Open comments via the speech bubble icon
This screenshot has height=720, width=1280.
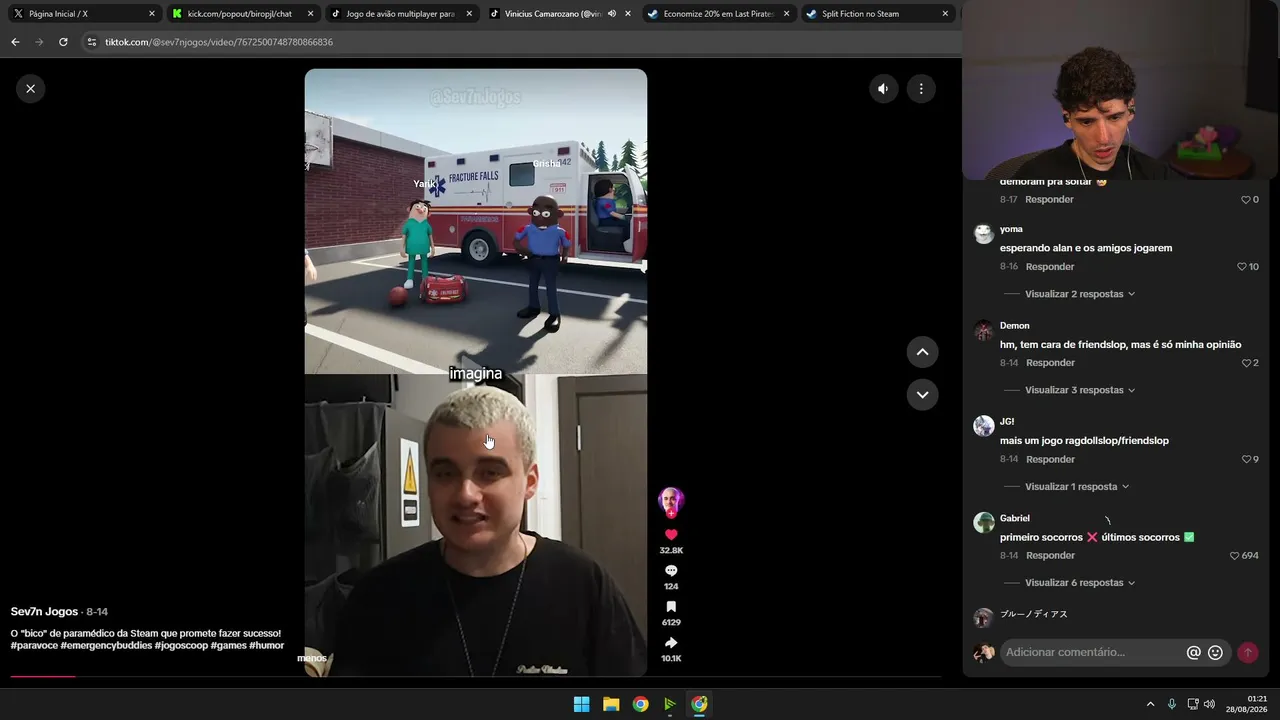[x=671, y=571]
